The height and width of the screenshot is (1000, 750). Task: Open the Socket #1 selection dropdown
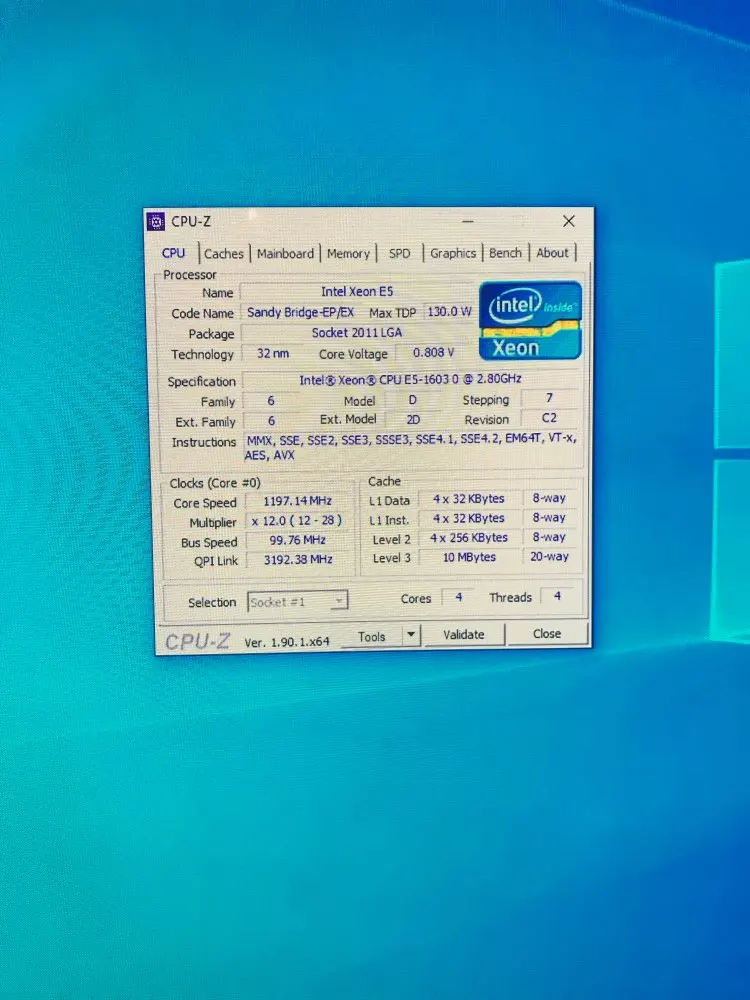coord(297,601)
